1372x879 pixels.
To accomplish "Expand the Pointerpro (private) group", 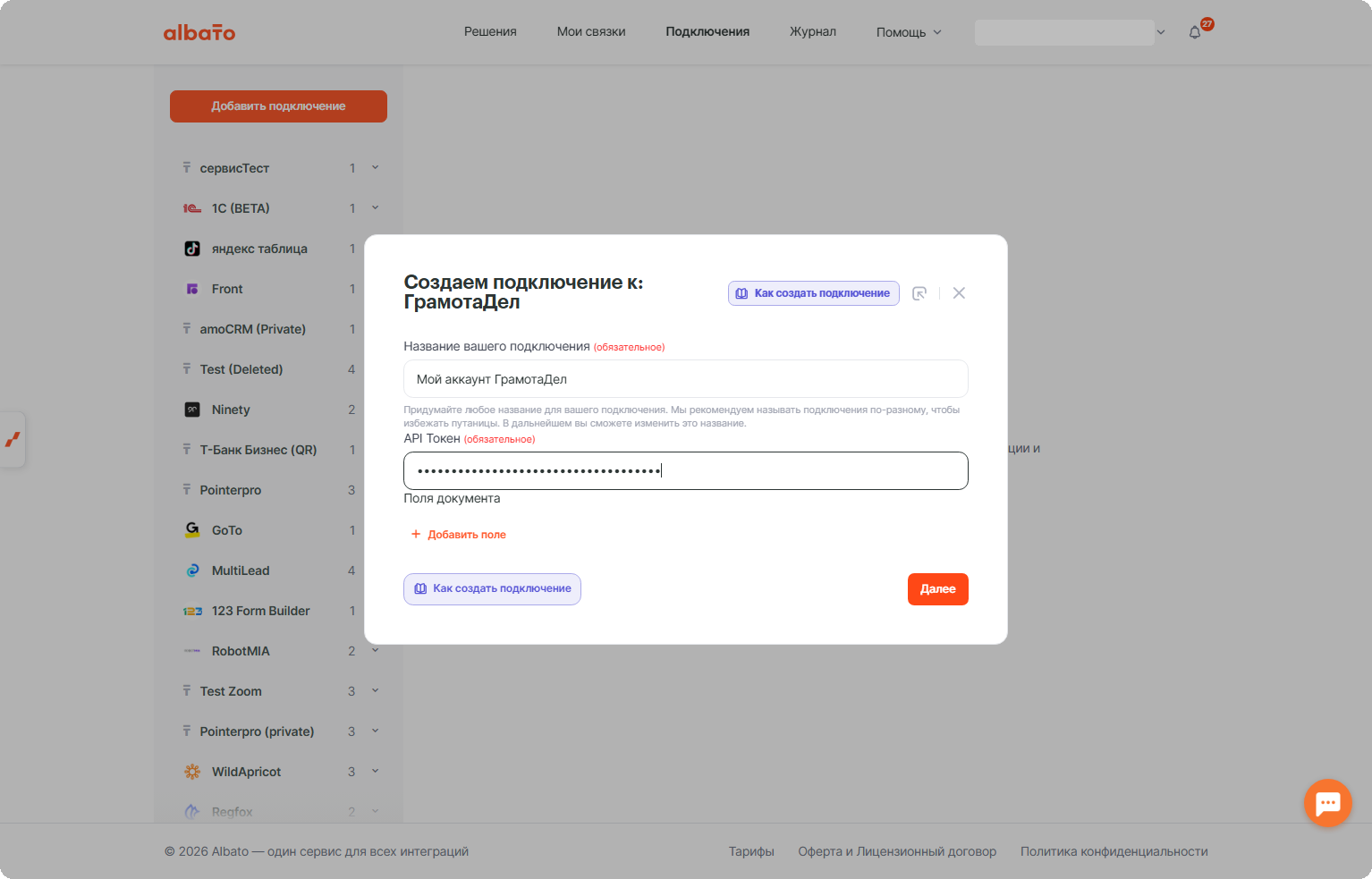I will coord(376,731).
